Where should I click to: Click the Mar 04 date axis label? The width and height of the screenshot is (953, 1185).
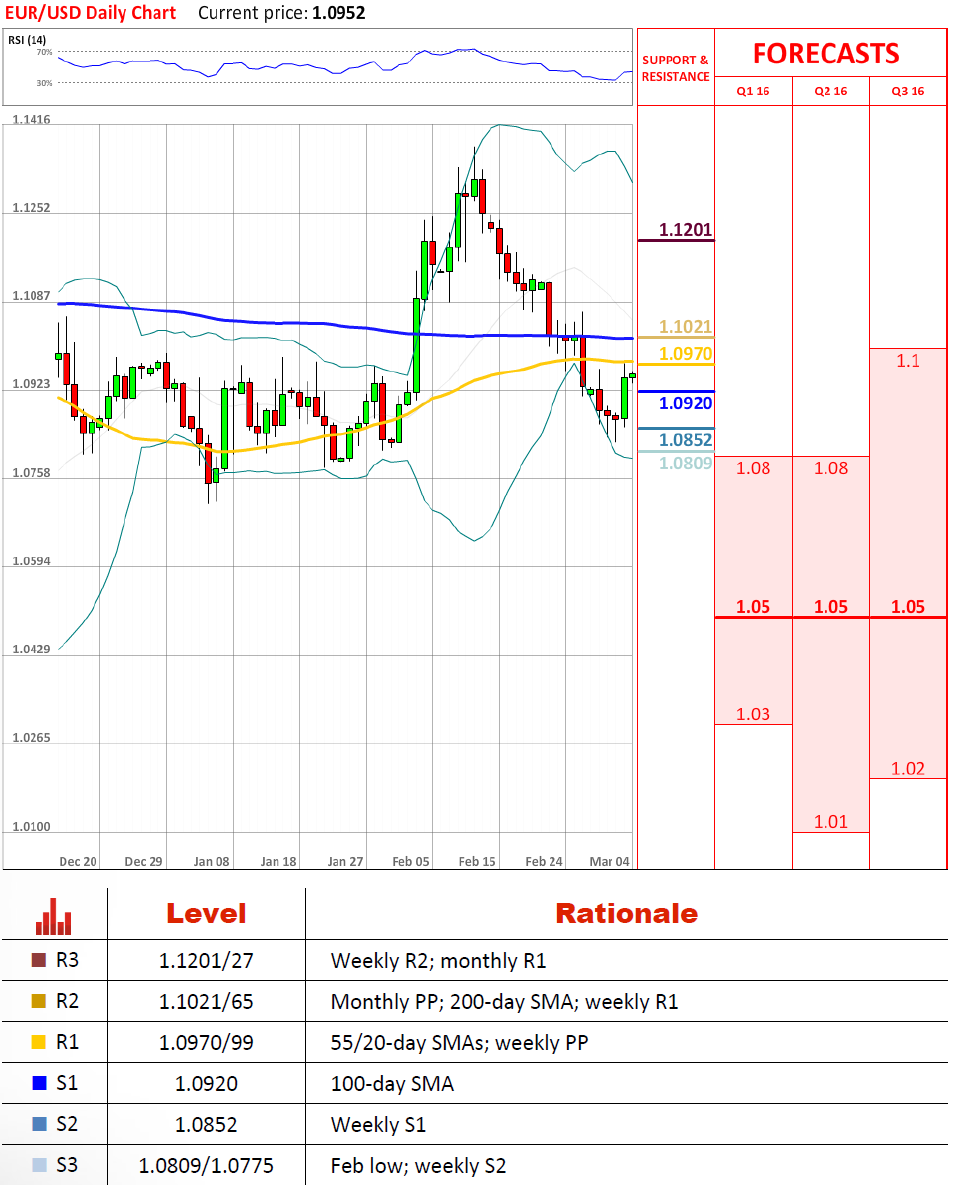click(x=609, y=862)
